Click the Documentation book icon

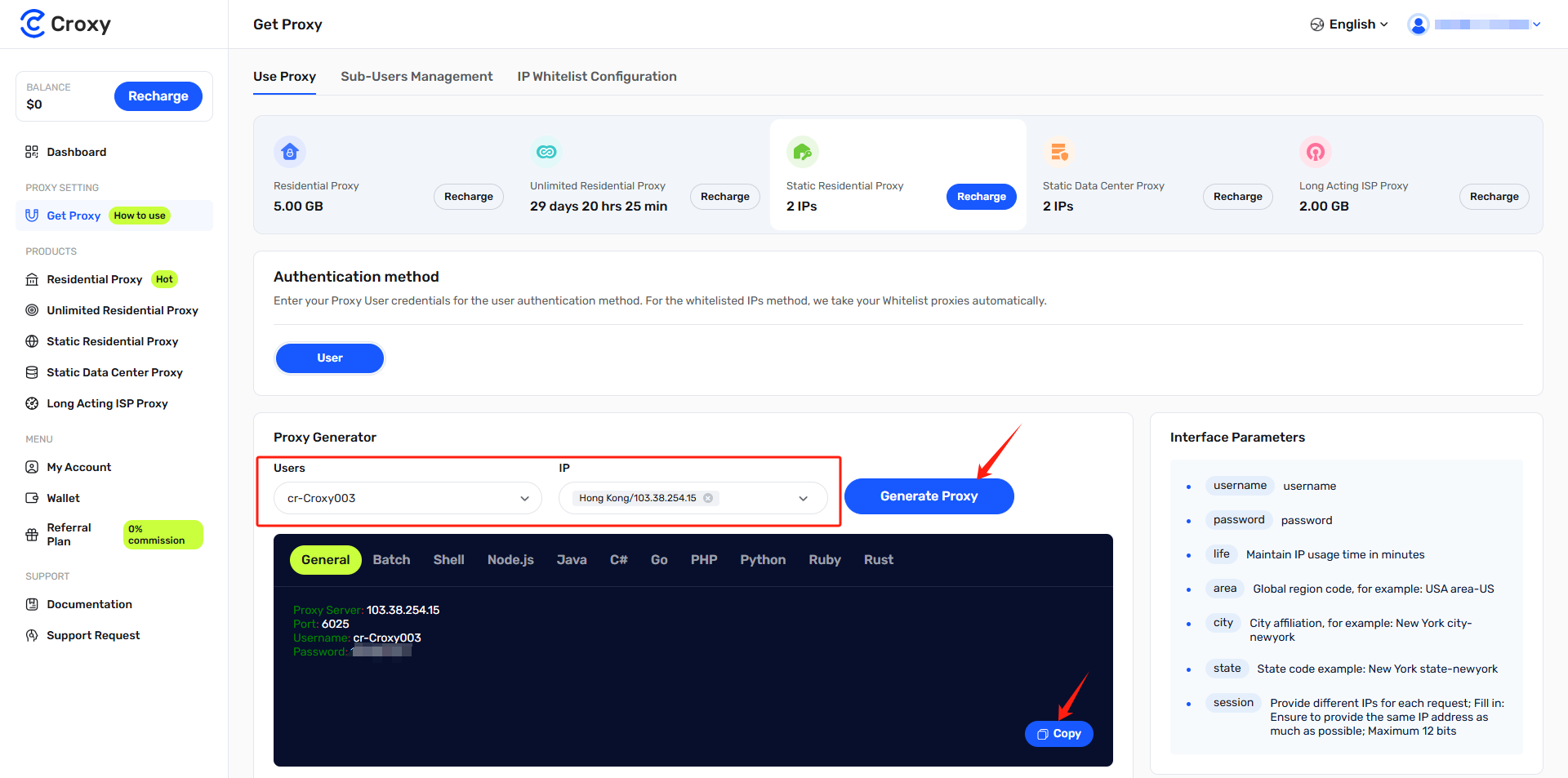(x=32, y=604)
